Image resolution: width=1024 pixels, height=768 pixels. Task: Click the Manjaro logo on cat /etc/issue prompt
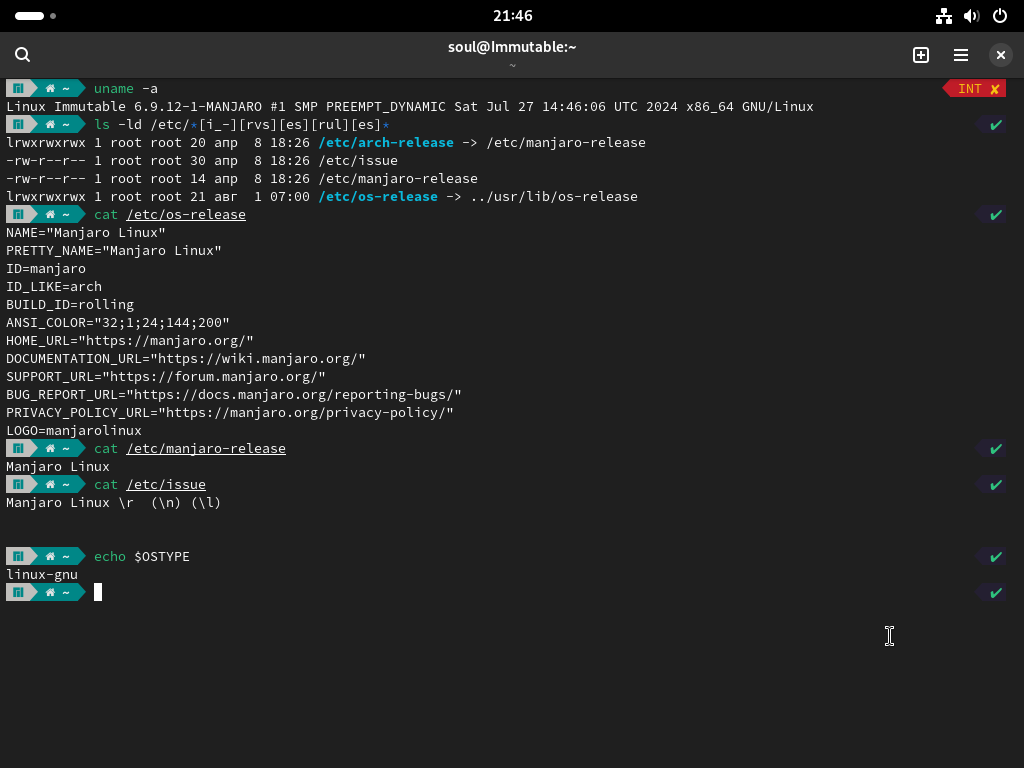click(18, 485)
